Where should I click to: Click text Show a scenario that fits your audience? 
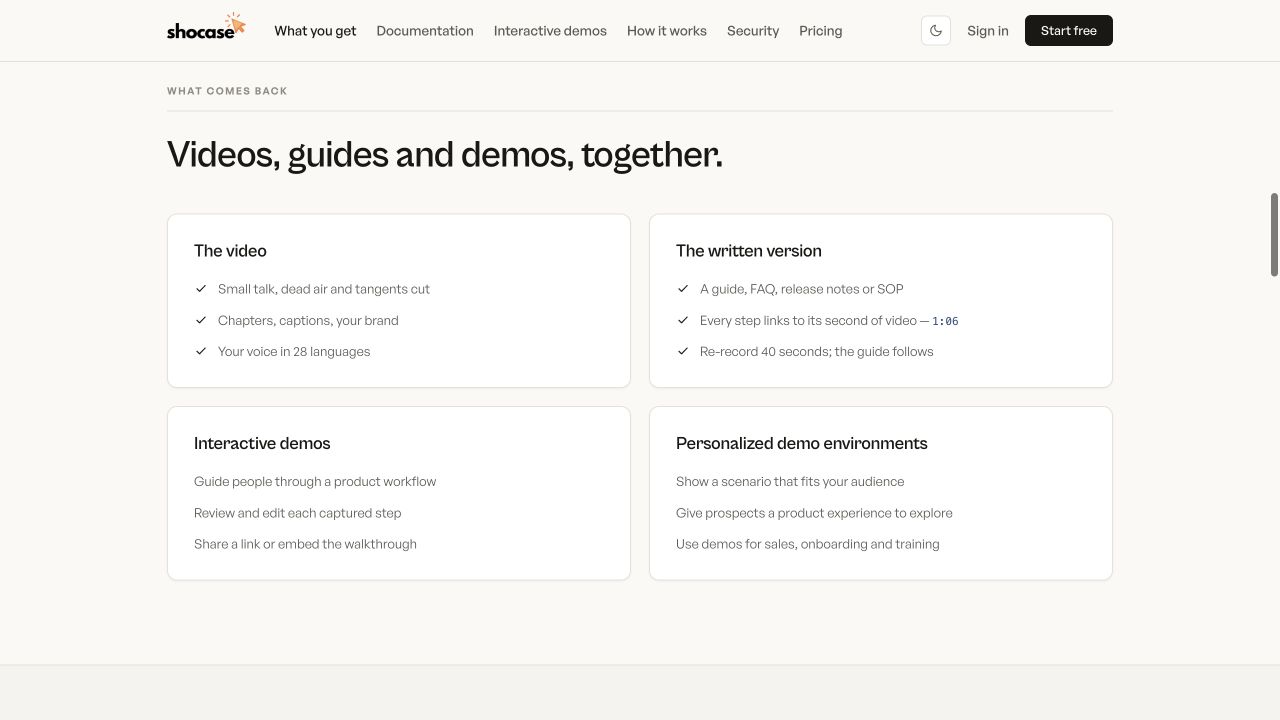coord(790,481)
